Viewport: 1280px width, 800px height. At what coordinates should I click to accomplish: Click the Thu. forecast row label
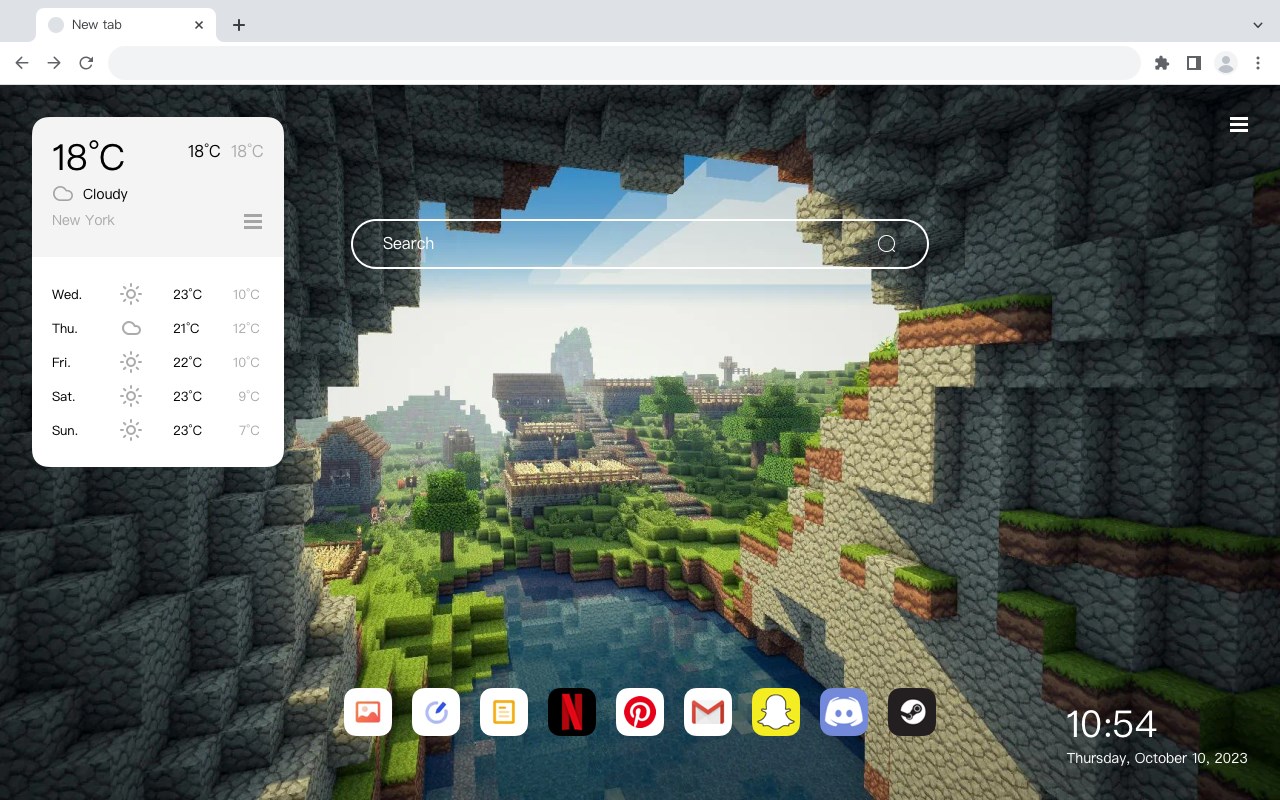point(65,328)
